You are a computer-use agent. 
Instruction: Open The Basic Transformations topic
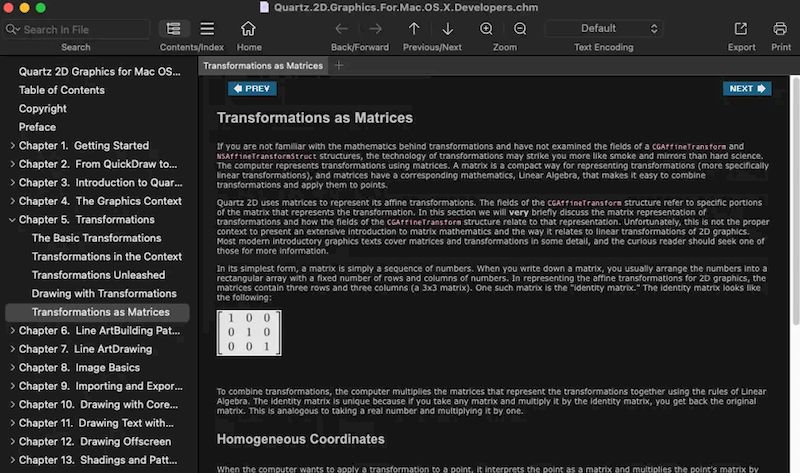(x=96, y=238)
